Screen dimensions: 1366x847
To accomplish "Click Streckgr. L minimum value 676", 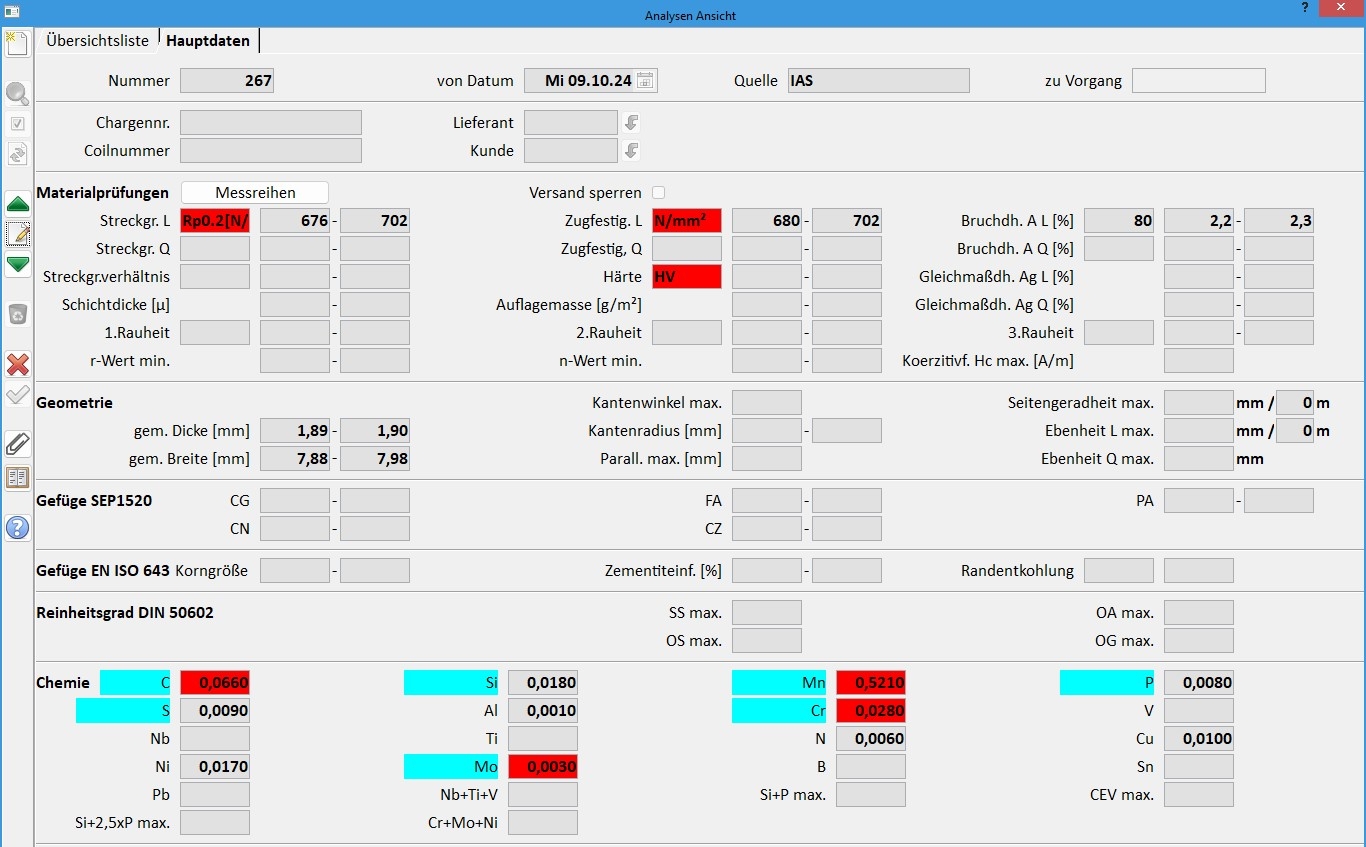I will click(x=295, y=221).
